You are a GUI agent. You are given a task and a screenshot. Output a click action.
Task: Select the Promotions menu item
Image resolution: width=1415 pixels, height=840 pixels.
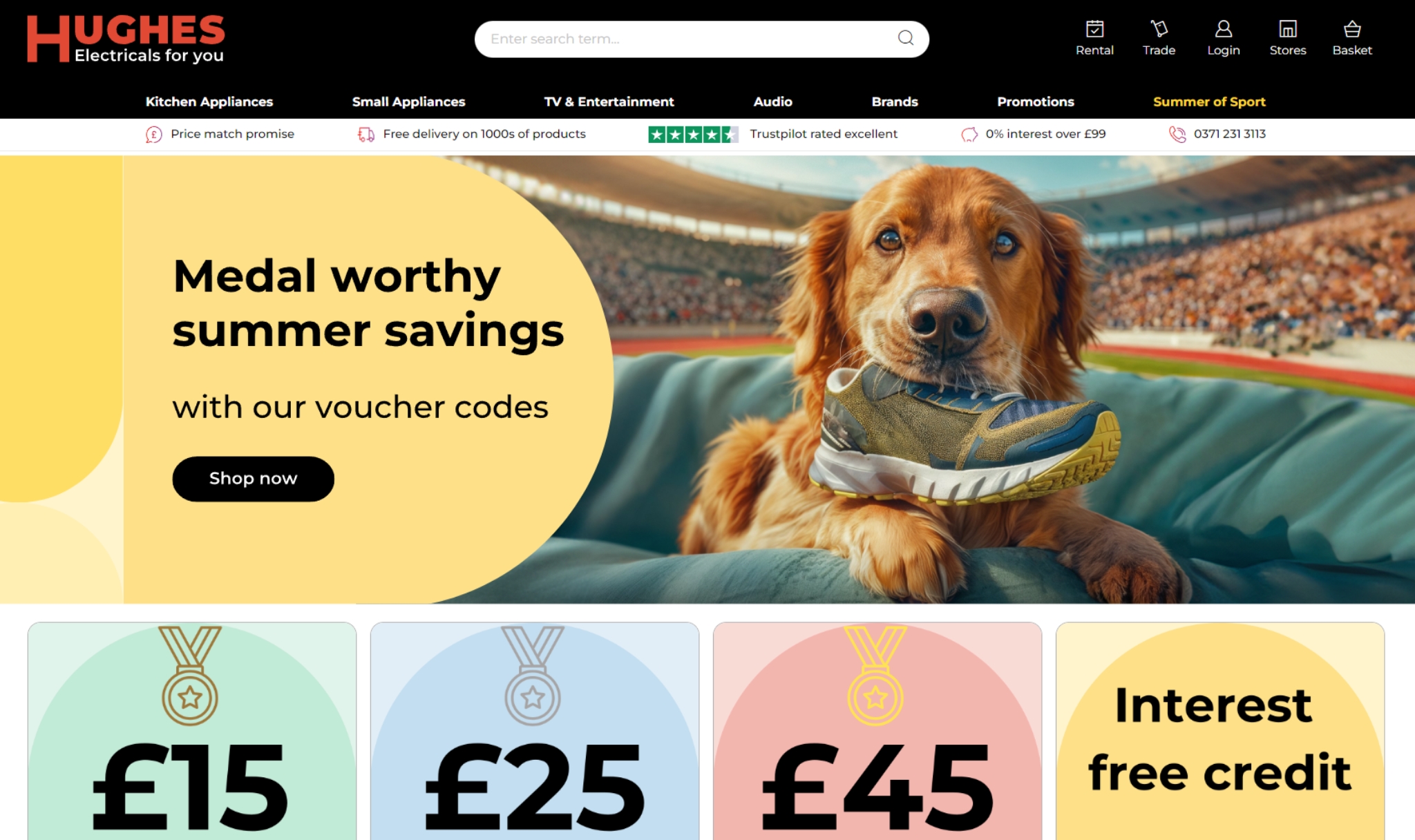tap(1035, 101)
